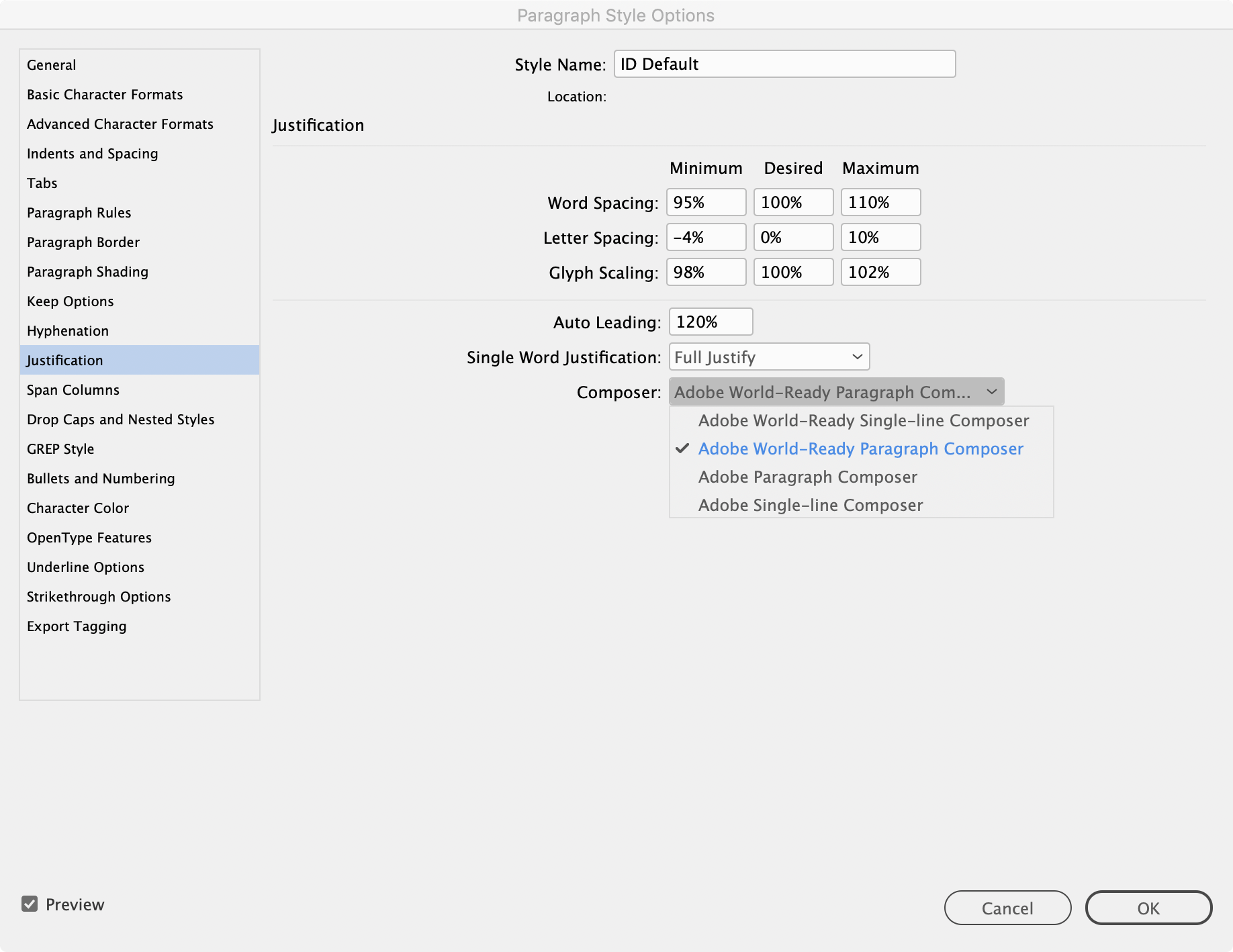Open Character Color options
Viewport: 1233px width, 952px height.
(x=77, y=508)
